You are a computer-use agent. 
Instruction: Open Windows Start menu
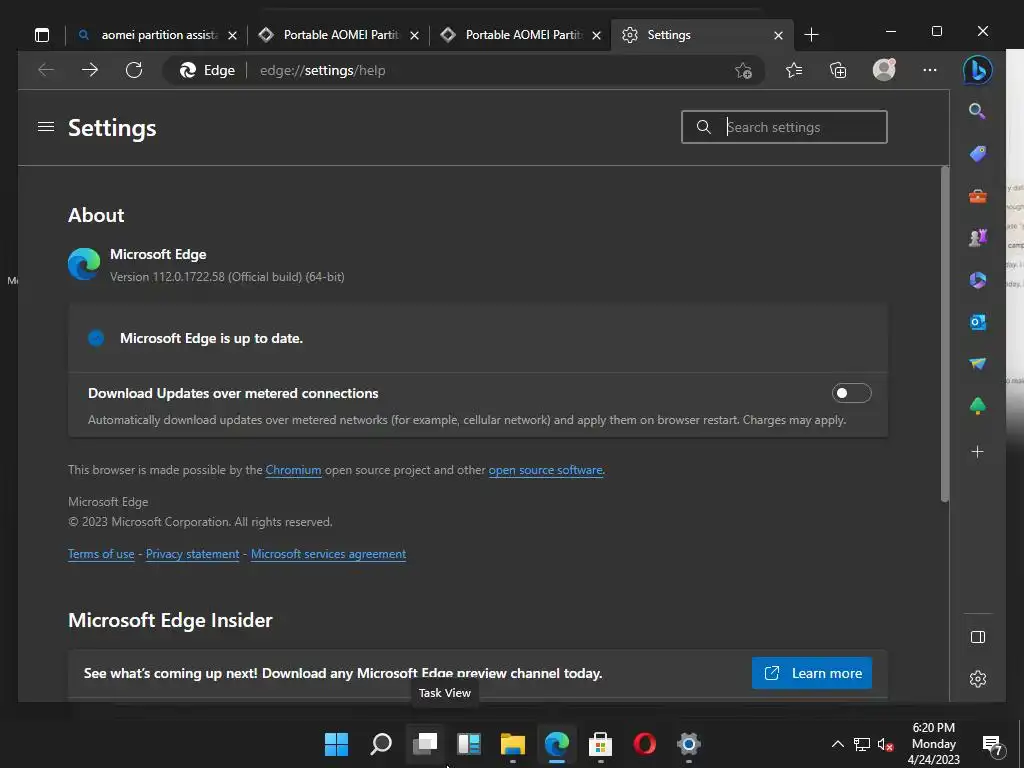coord(336,744)
